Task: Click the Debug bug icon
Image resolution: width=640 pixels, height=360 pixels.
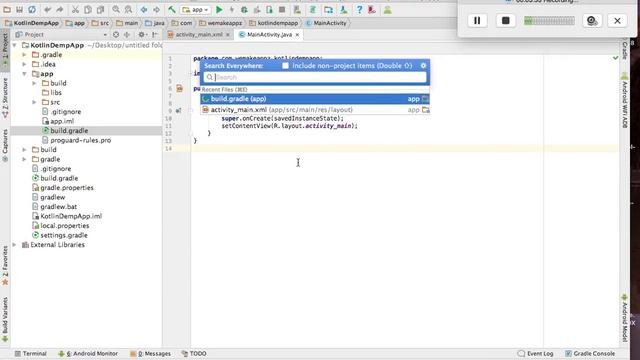Action: coord(244,9)
